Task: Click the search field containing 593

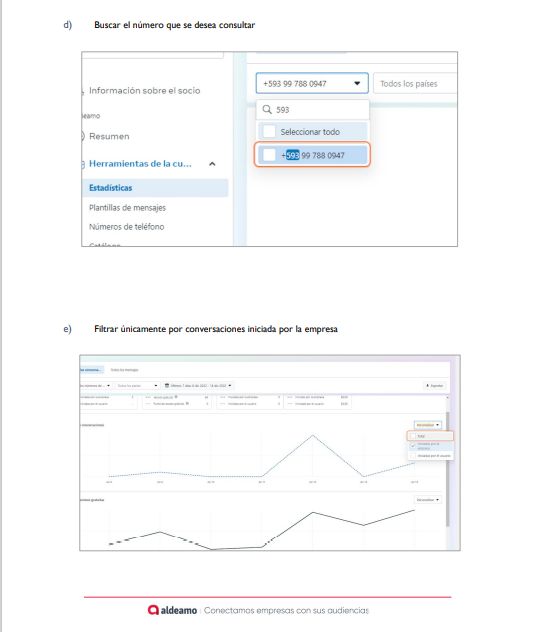Action: pyautogui.click(x=313, y=110)
